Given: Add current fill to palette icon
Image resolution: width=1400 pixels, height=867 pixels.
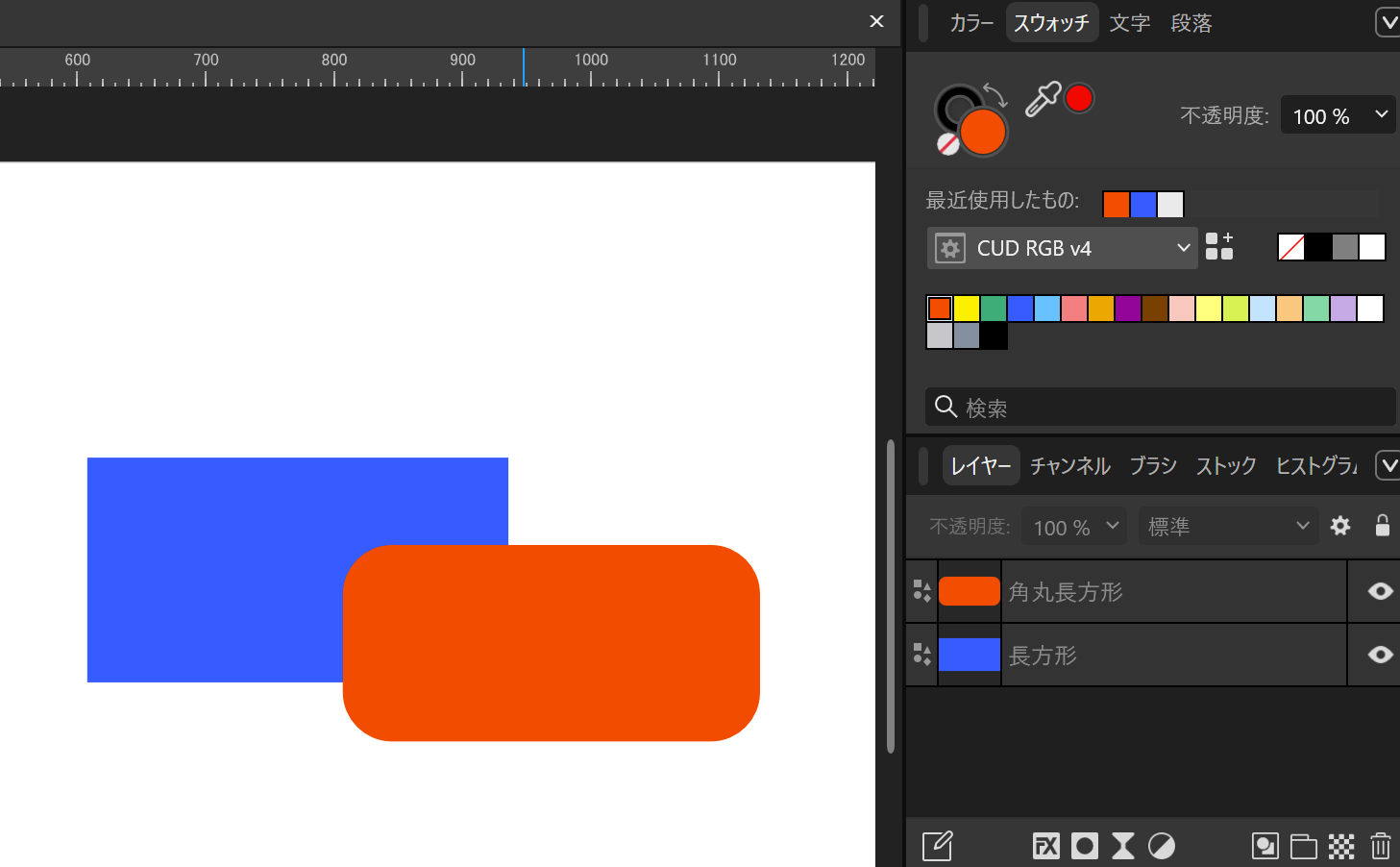Looking at the screenshot, I should click(1219, 246).
